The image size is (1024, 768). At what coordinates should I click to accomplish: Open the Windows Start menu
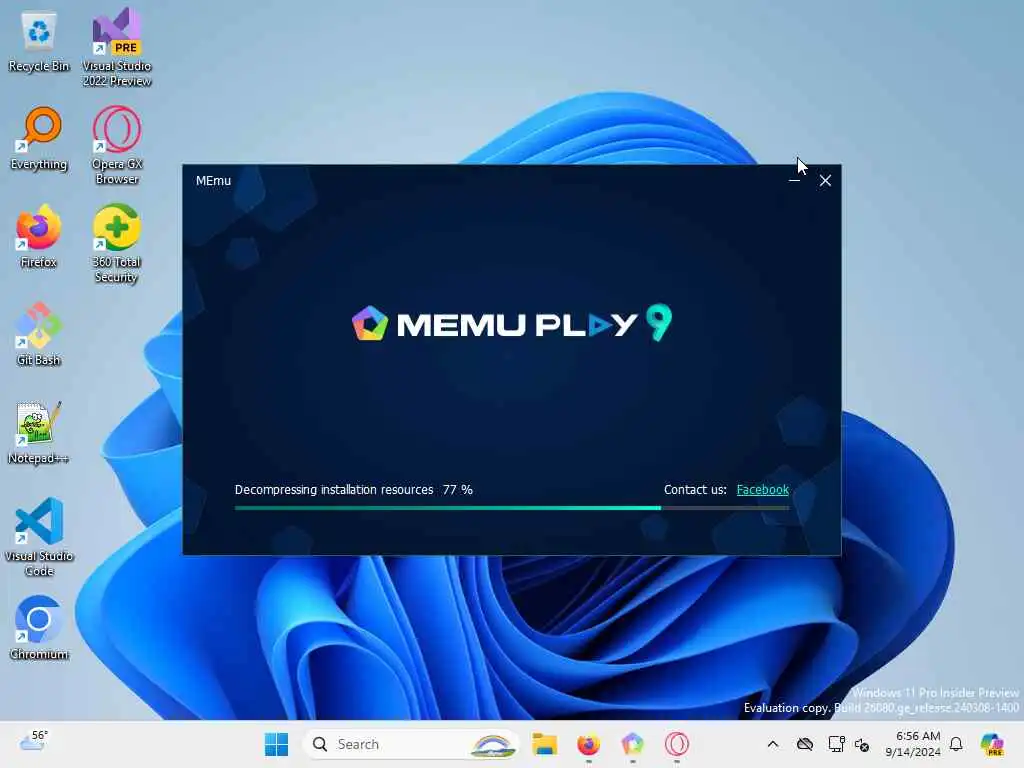tap(276, 744)
